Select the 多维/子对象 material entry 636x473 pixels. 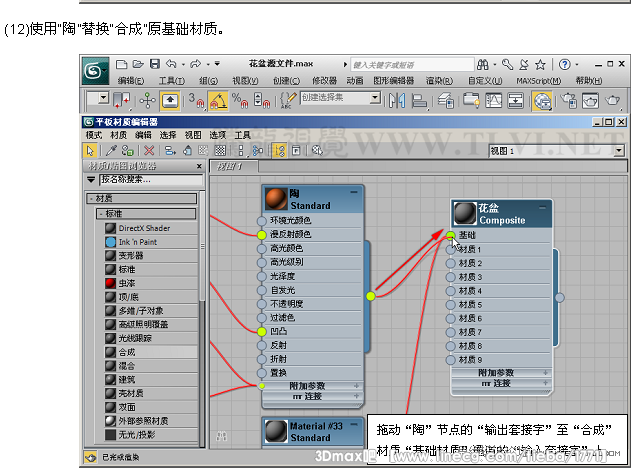(x=151, y=311)
